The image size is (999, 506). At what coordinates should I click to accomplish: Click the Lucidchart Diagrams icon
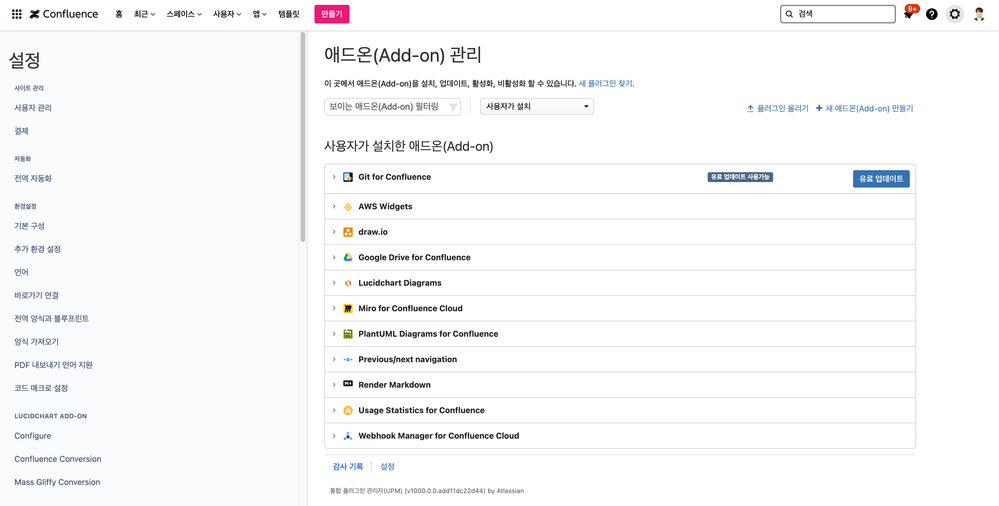(348, 283)
